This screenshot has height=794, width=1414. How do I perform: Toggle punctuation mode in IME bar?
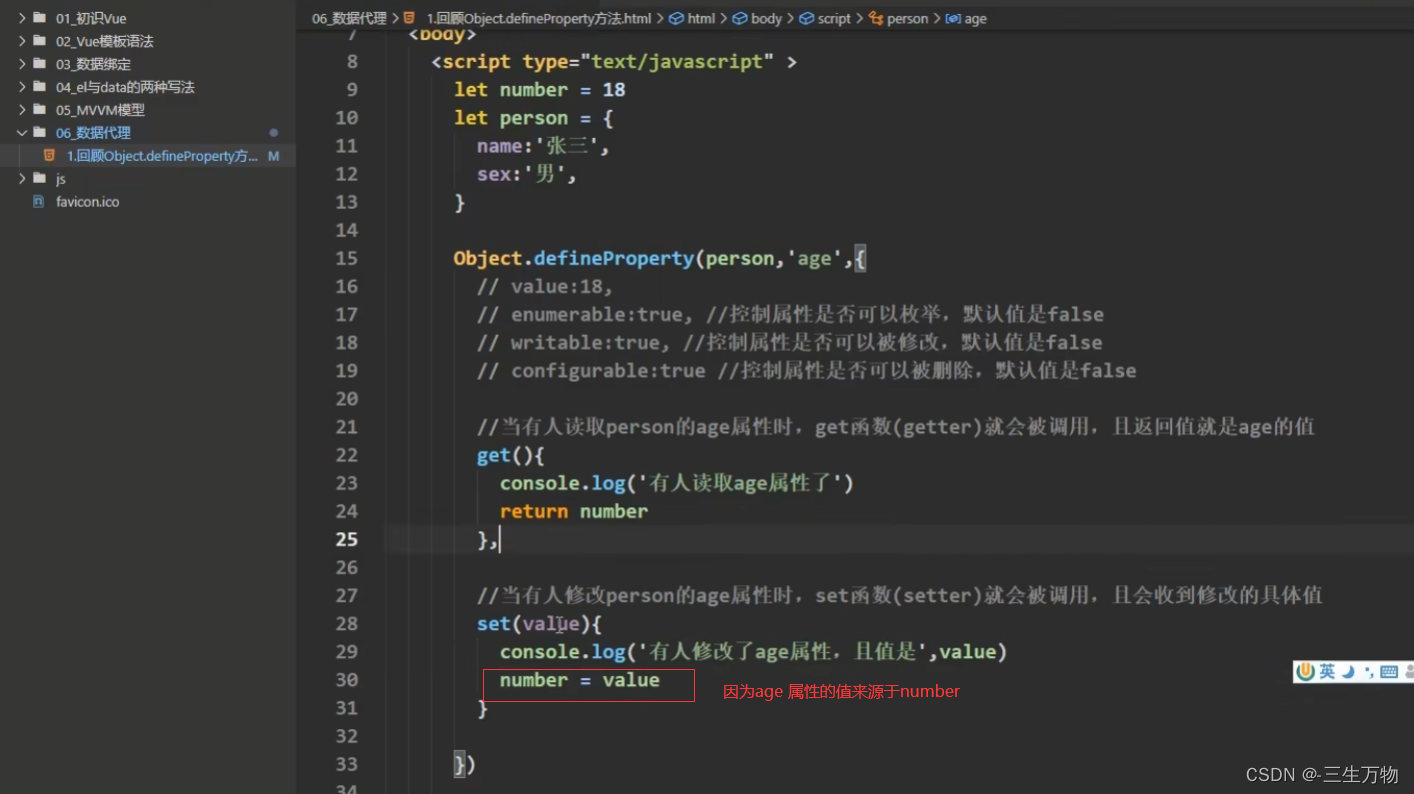(x=1368, y=672)
